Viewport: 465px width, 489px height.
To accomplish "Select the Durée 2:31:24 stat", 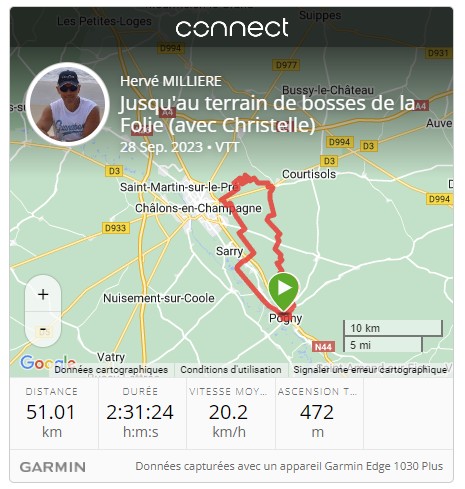I will click(140, 413).
